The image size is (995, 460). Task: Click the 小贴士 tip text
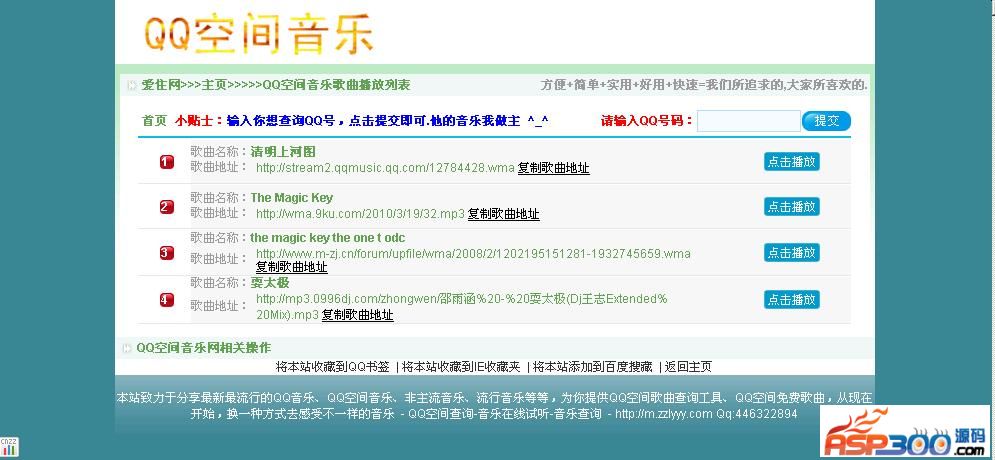tap(199, 121)
